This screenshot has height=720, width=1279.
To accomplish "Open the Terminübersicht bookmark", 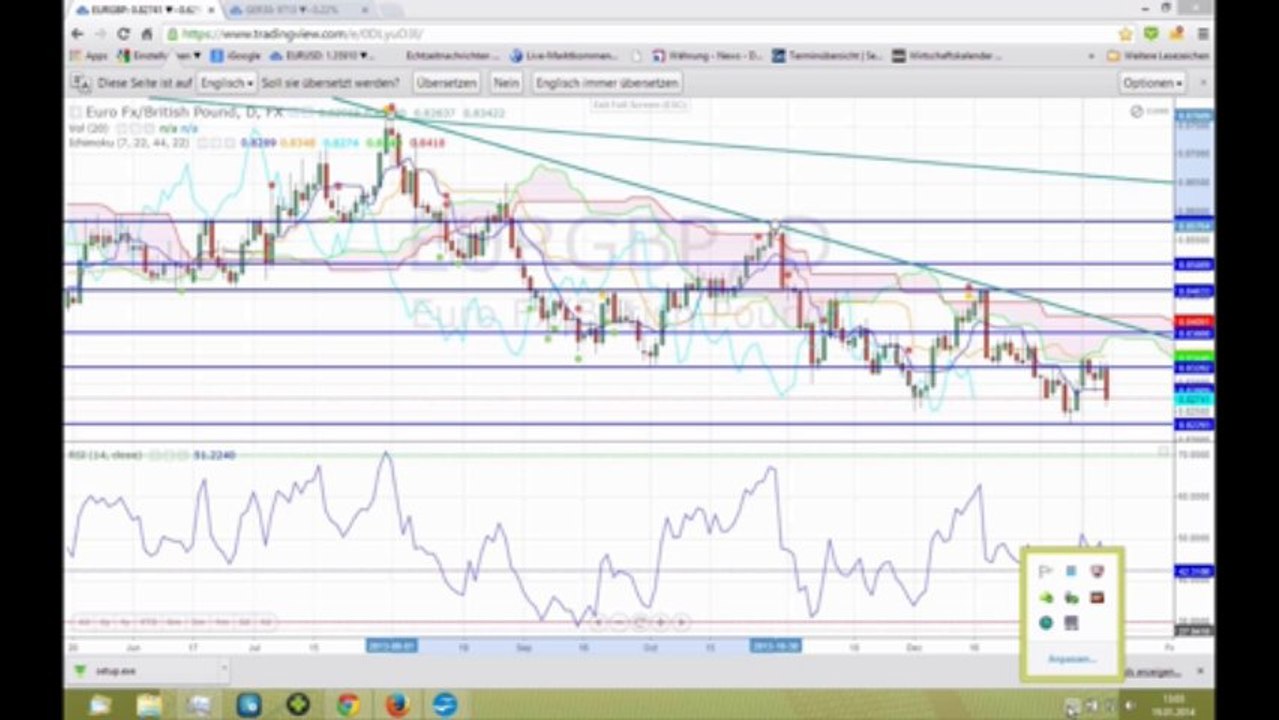I will click(x=827, y=56).
